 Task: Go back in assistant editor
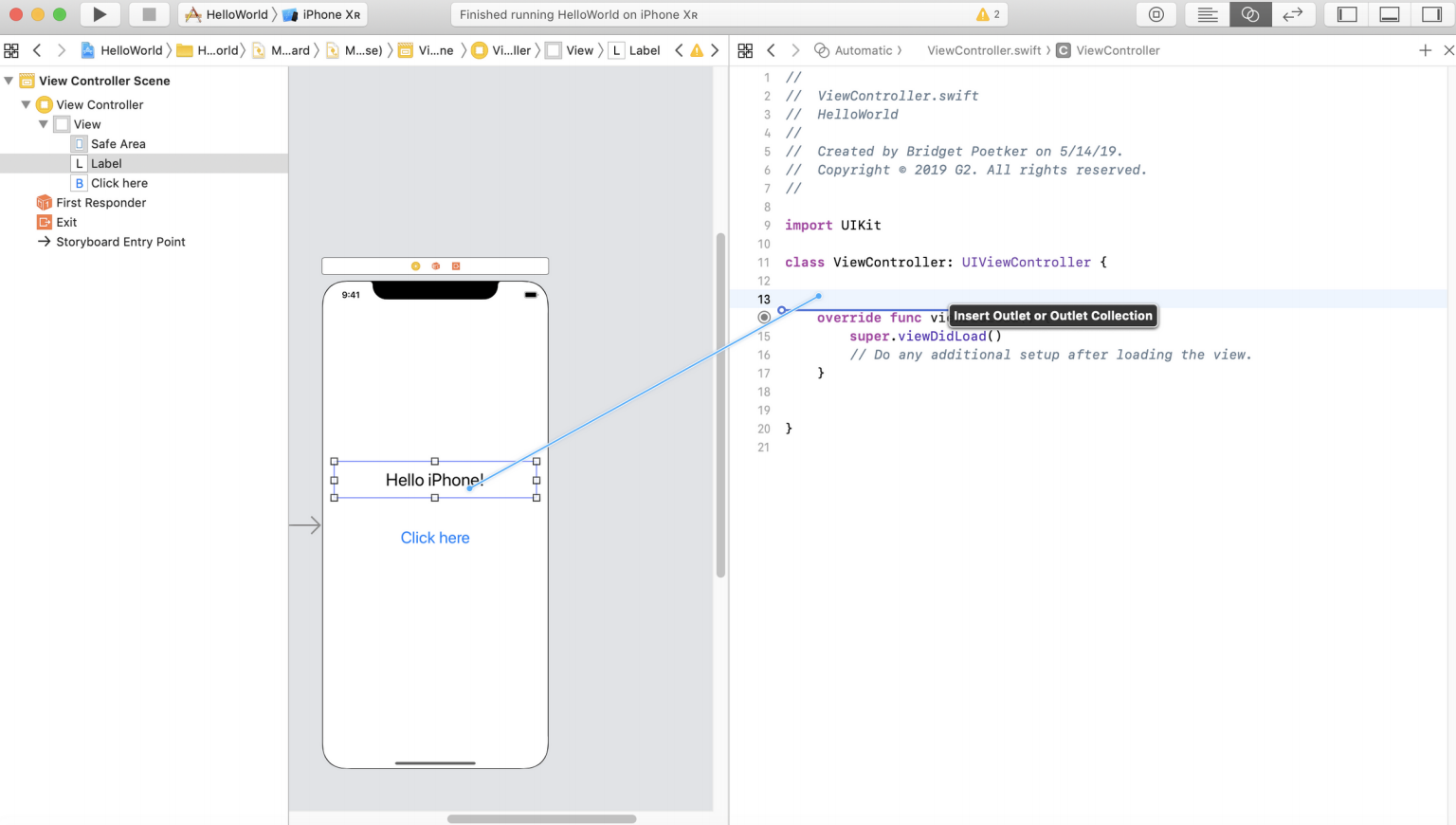click(771, 50)
